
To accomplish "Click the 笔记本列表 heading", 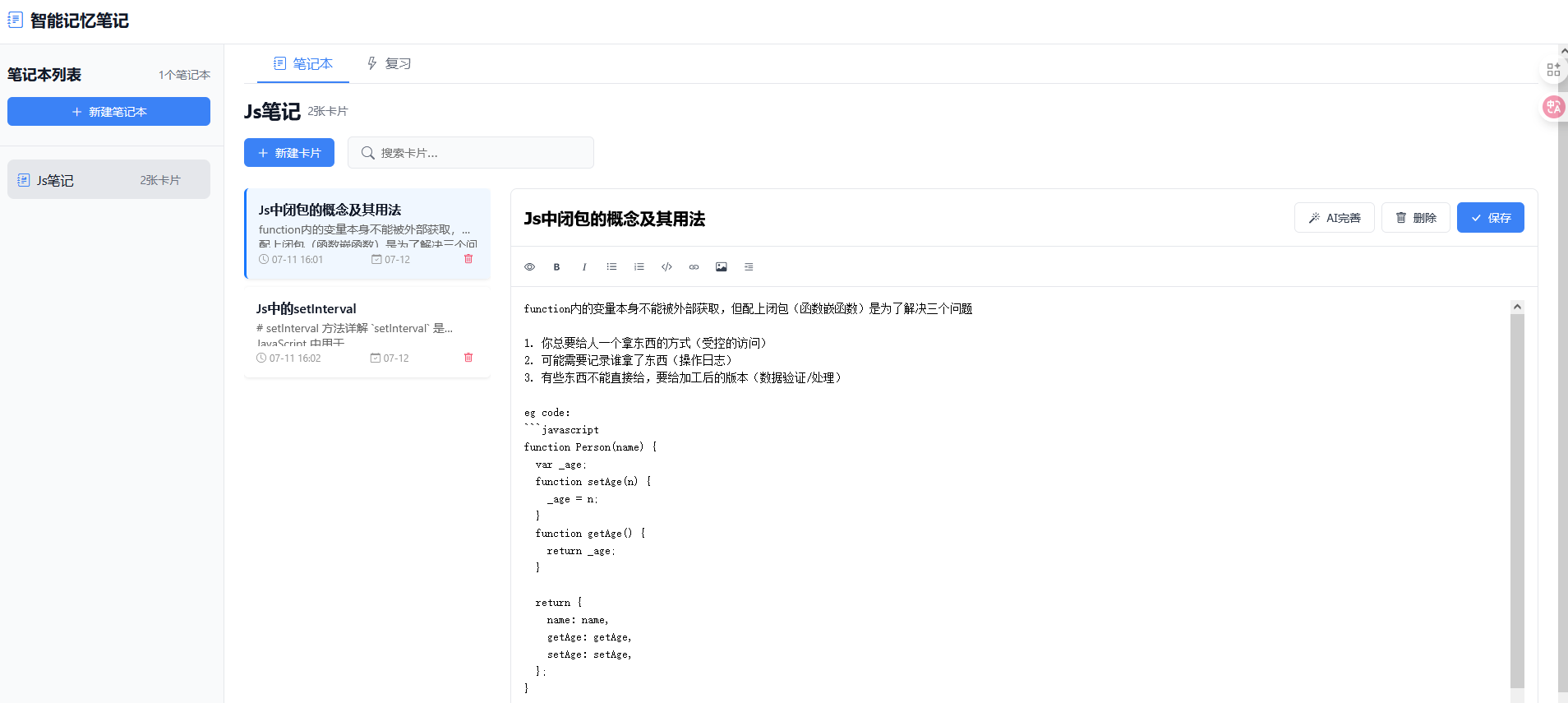I will tap(44, 75).
